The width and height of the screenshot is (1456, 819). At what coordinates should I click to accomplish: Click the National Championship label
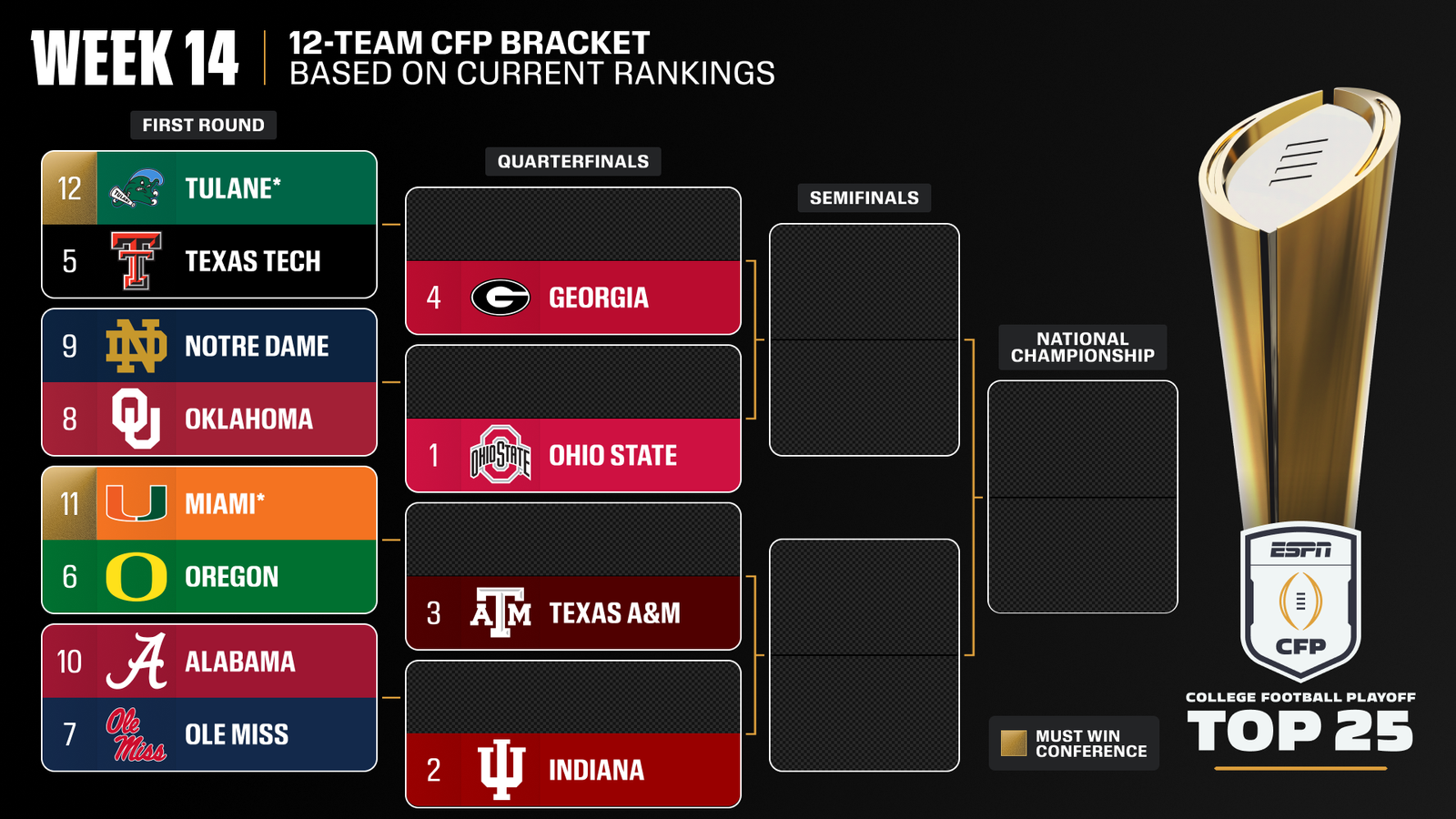1082,347
